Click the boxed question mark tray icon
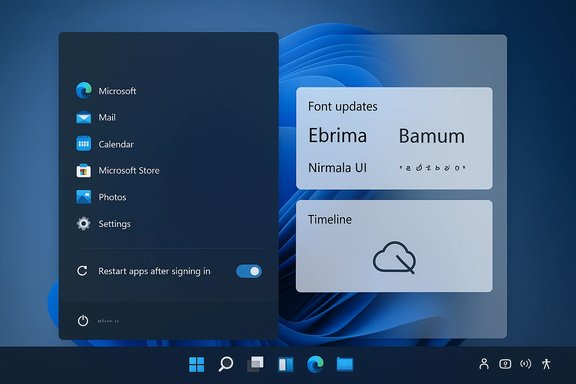The width and height of the screenshot is (576, 384). (x=505, y=364)
